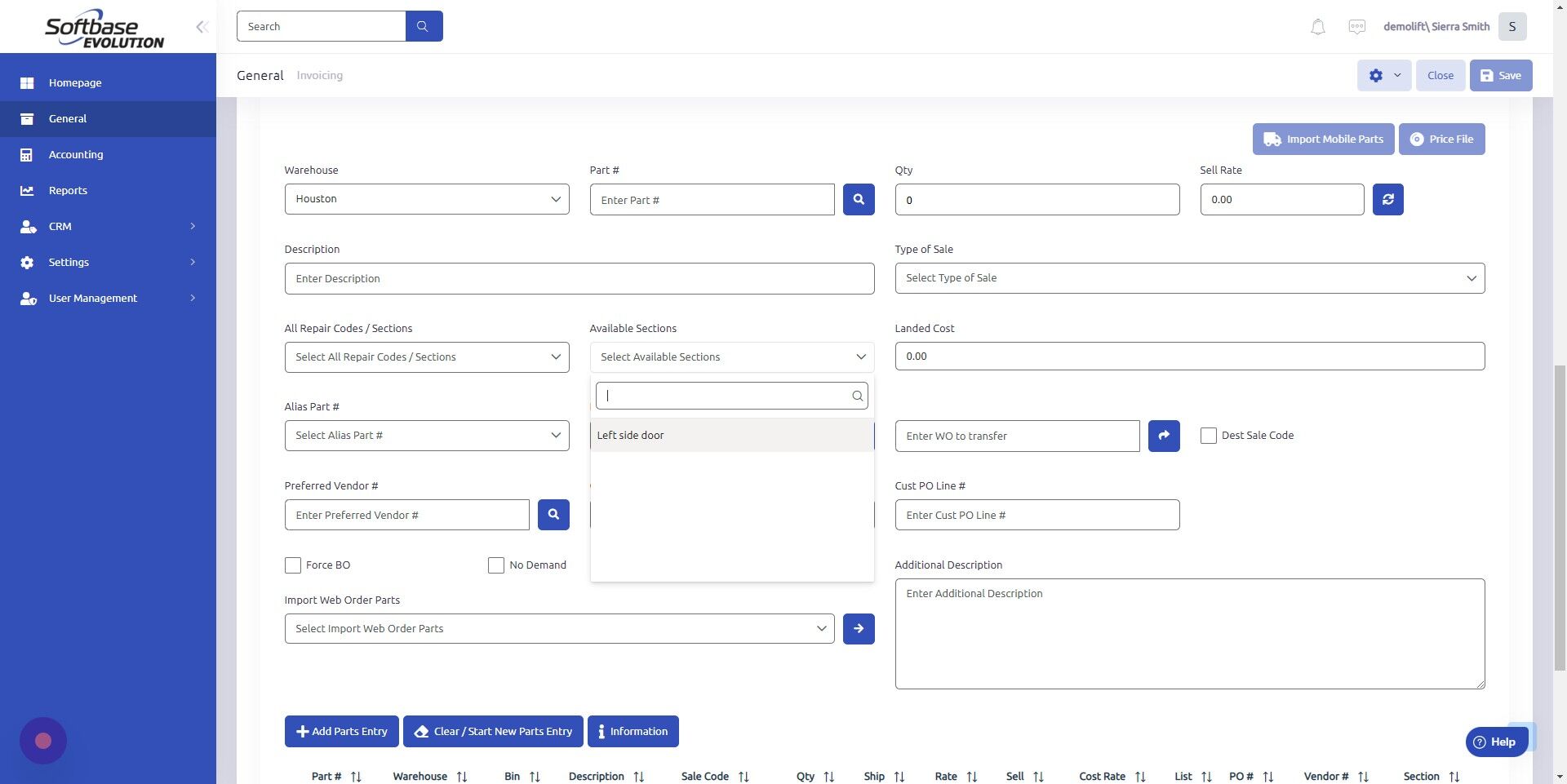This screenshot has width=1567, height=784.
Task: Click the Add Parts Entry button
Action: pyautogui.click(x=341, y=731)
